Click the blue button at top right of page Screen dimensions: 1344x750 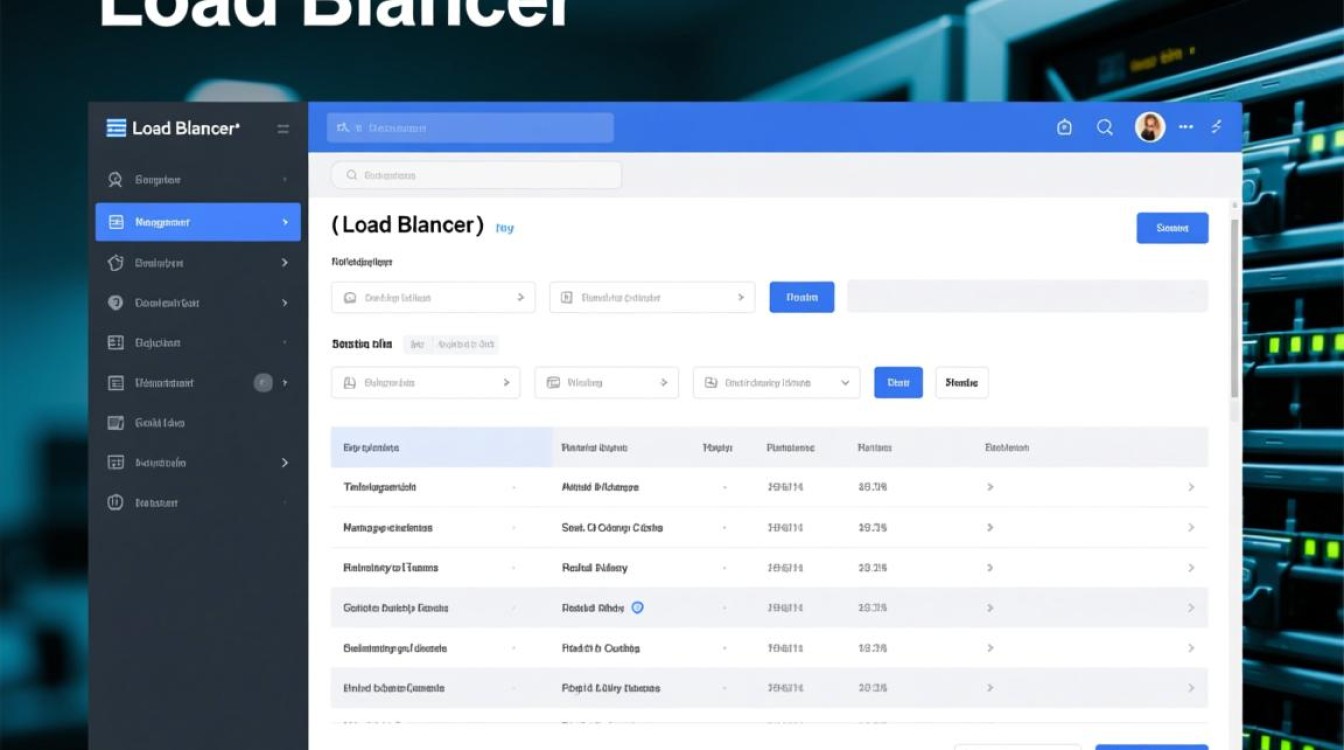pyautogui.click(x=1172, y=228)
